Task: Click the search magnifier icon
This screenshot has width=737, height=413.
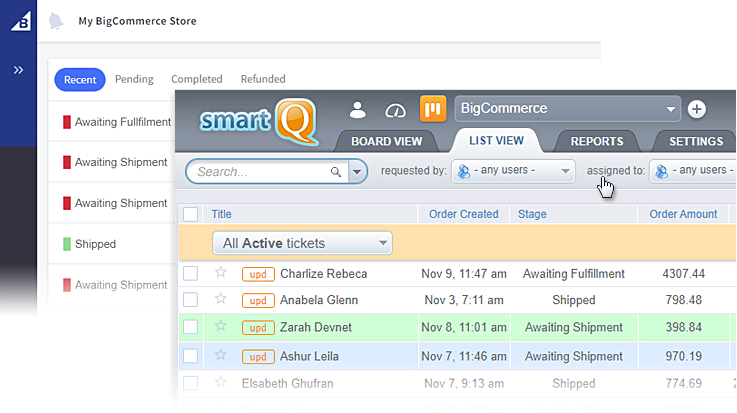Action: [336, 172]
